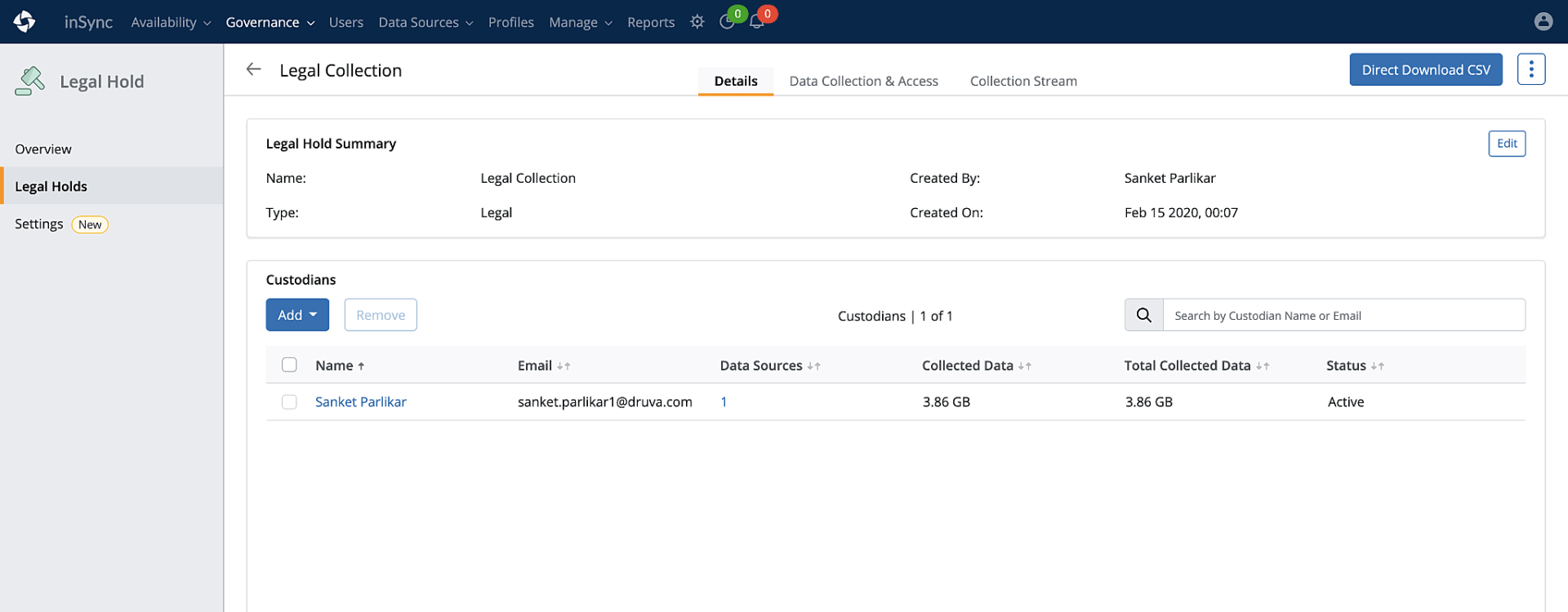Click the Active status cell
The height and width of the screenshot is (612, 1568).
(1346, 401)
